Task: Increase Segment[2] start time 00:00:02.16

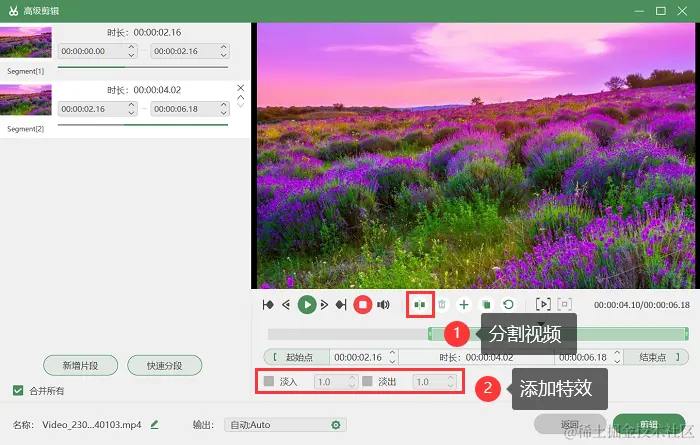Action: point(131,105)
